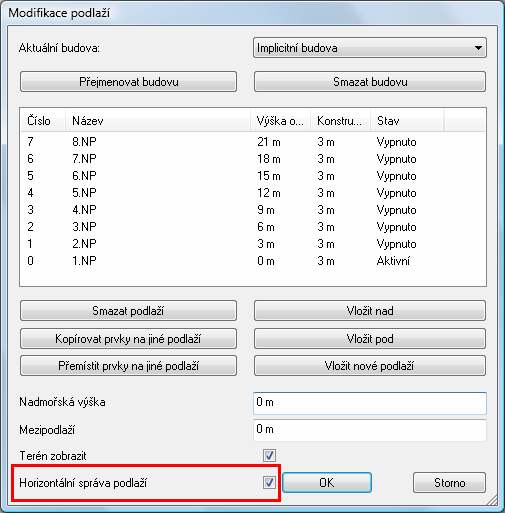Click Přemístit prvky na jiné podlaží
505x513 pixels.
[128, 366]
